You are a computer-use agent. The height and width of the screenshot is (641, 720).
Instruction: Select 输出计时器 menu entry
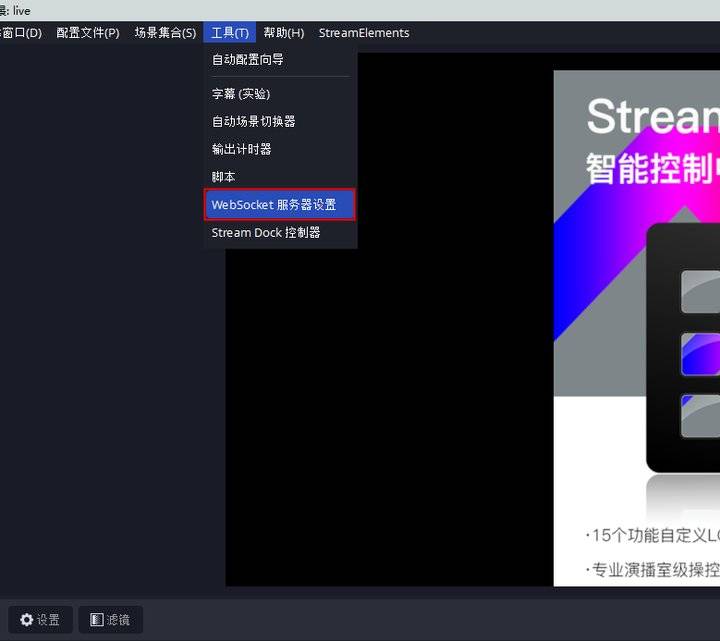click(280, 149)
